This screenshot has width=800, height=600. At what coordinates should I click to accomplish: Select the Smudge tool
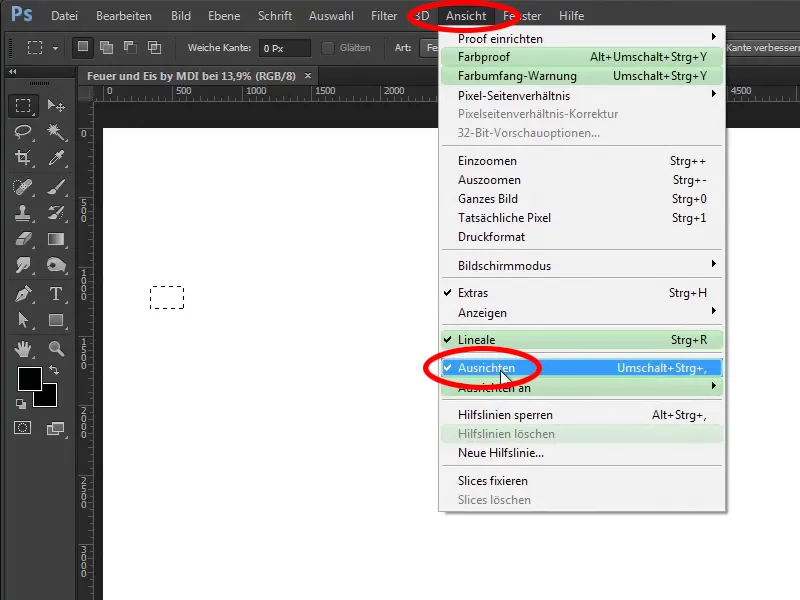[x=23, y=265]
